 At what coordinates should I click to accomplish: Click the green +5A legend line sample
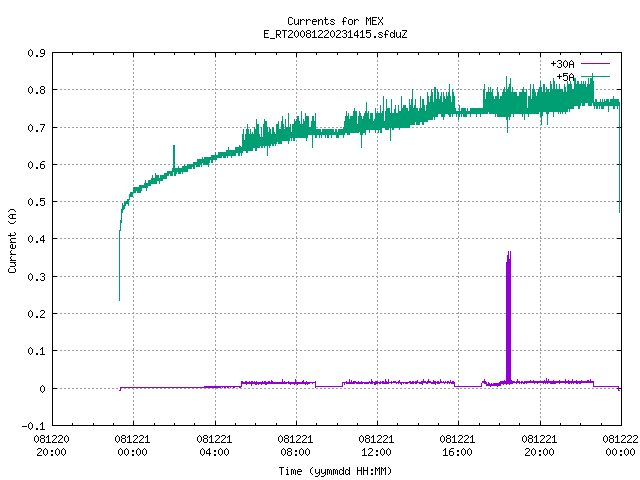click(x=595, y=76)
